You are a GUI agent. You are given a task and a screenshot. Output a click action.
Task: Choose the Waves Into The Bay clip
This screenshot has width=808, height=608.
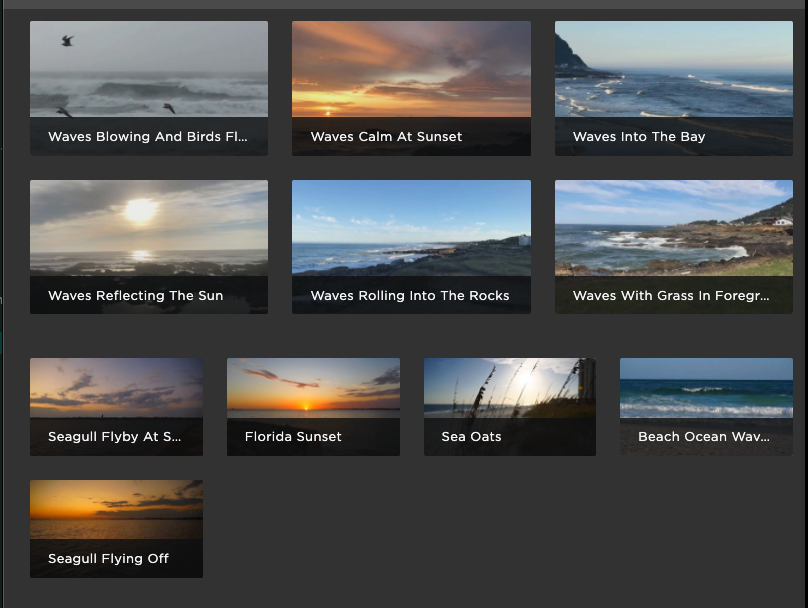click(x=674, y=88)
